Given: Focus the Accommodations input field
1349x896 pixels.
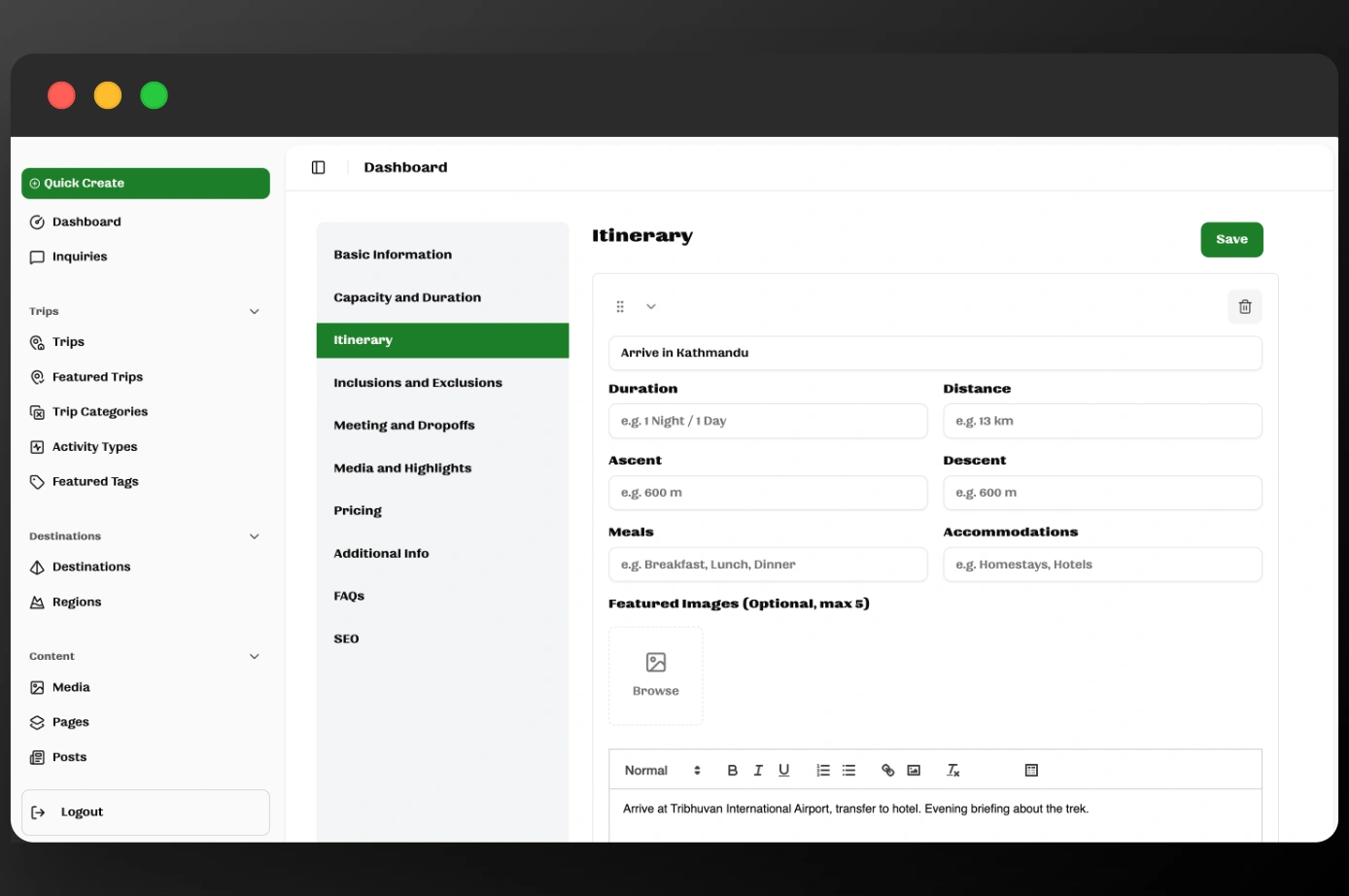Looking at the screenshot, I should (x=1102, y=566).
